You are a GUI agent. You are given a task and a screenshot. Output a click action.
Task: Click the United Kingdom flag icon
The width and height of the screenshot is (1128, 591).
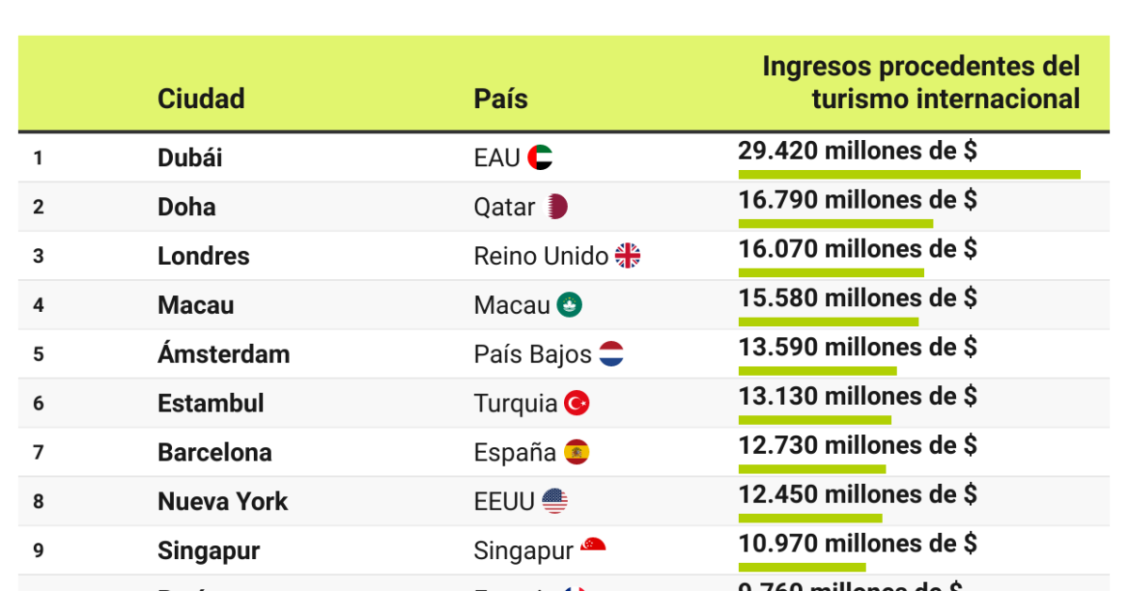627,255
